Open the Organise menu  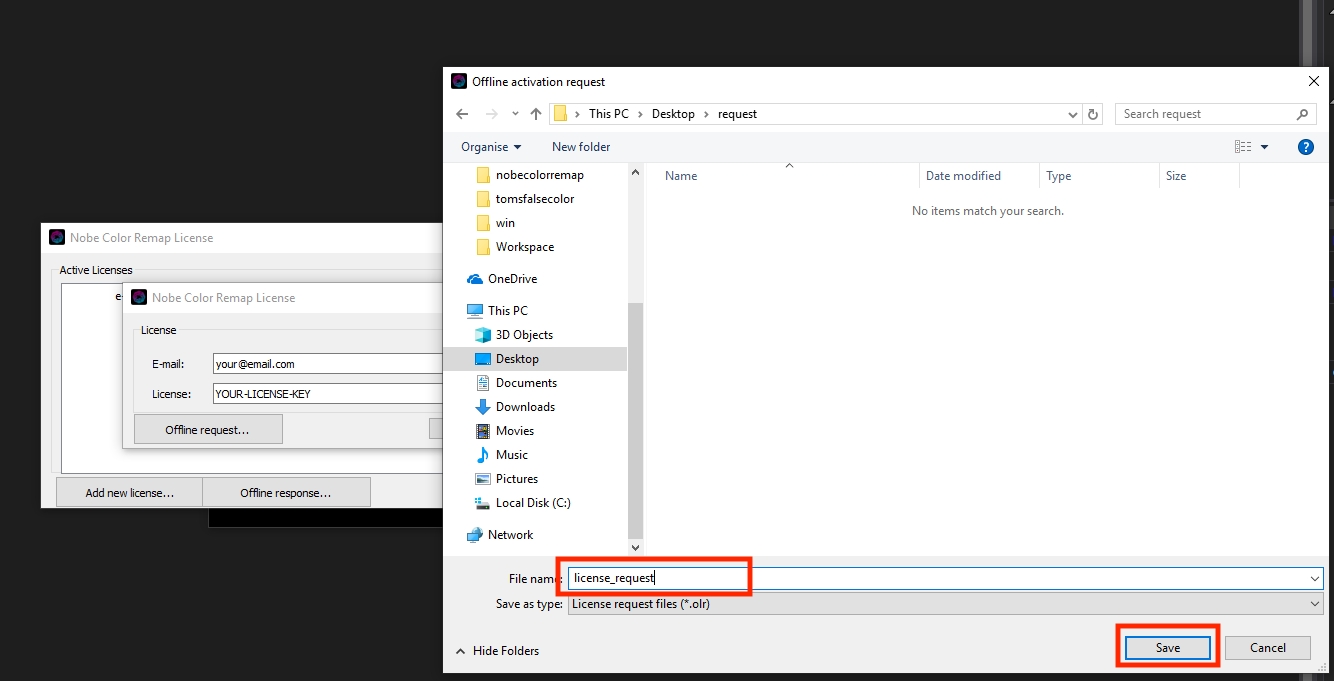click(491, 147)
